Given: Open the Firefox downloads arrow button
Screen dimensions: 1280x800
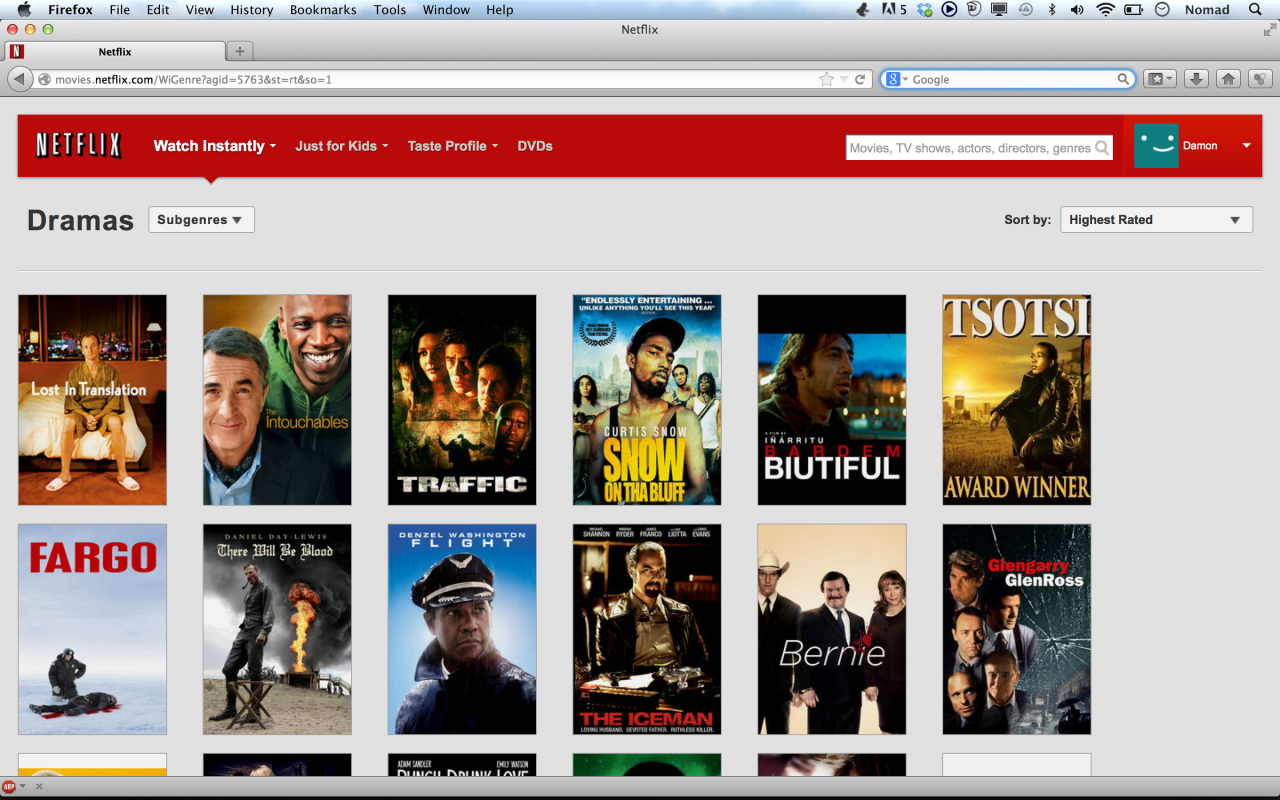Looking at the screenshot, I should [1196, 79].
